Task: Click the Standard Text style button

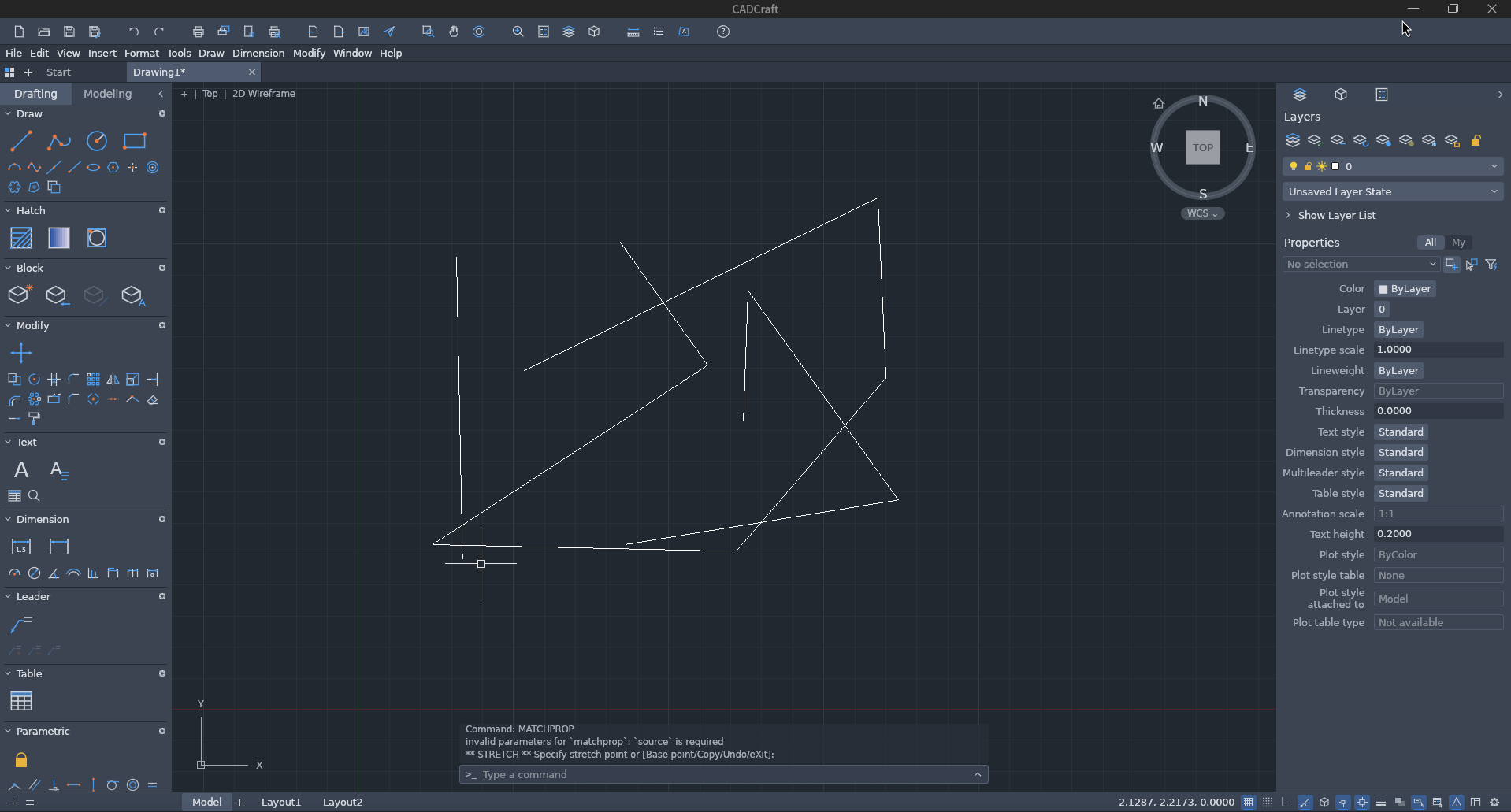Action: [x=1401, y=432]
